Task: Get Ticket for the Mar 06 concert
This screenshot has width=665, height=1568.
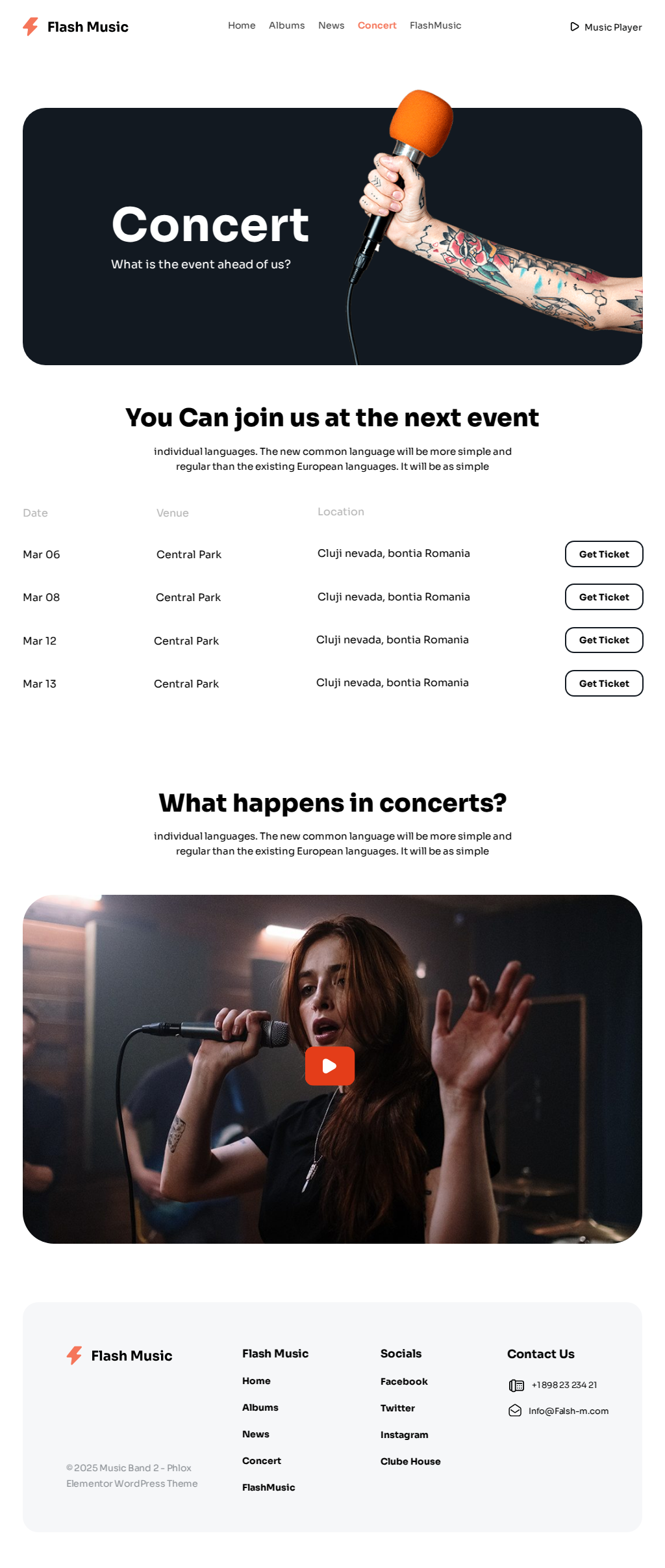Action: click(604, 554)
